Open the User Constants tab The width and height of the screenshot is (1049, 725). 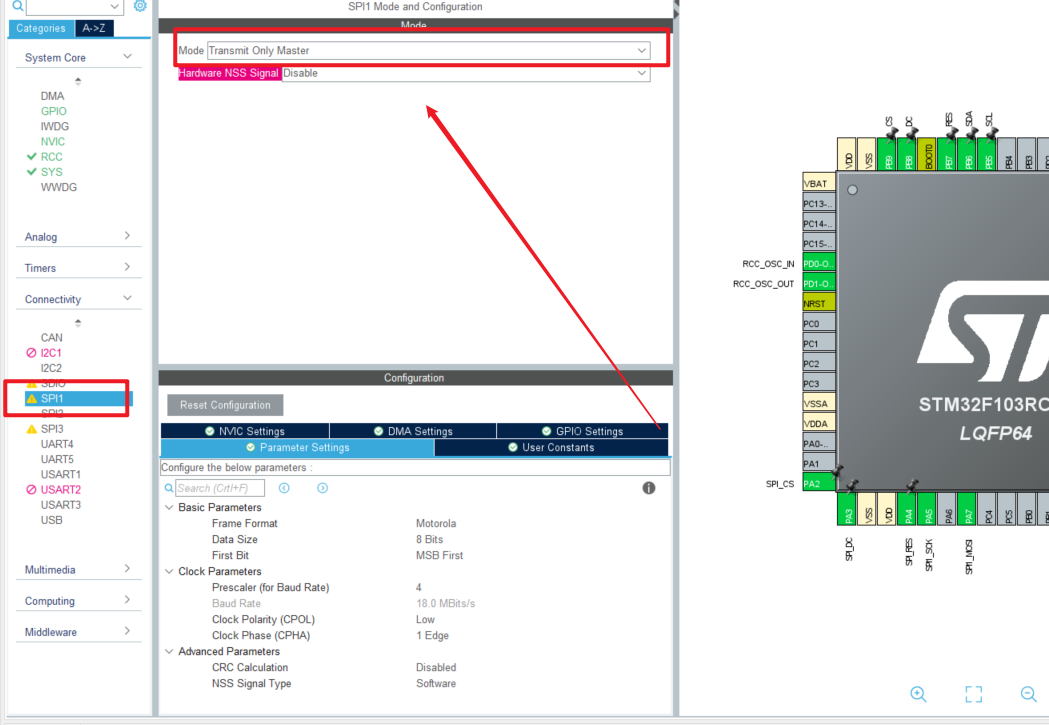[x=551, y=447]
